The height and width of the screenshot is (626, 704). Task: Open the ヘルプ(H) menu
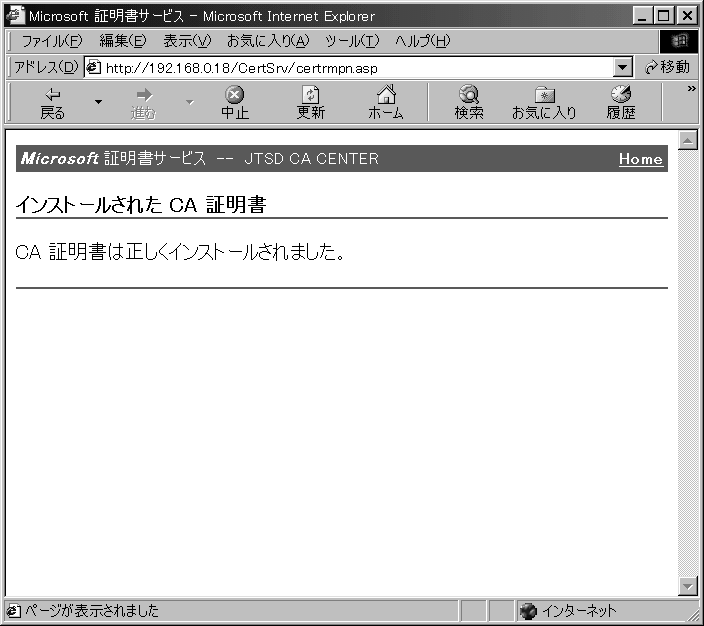point(422,41)
